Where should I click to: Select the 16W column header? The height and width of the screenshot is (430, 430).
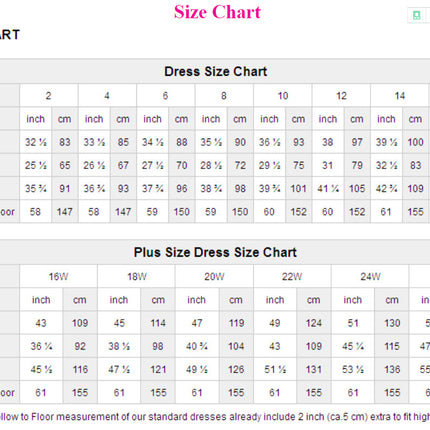(x=58, y=277)
